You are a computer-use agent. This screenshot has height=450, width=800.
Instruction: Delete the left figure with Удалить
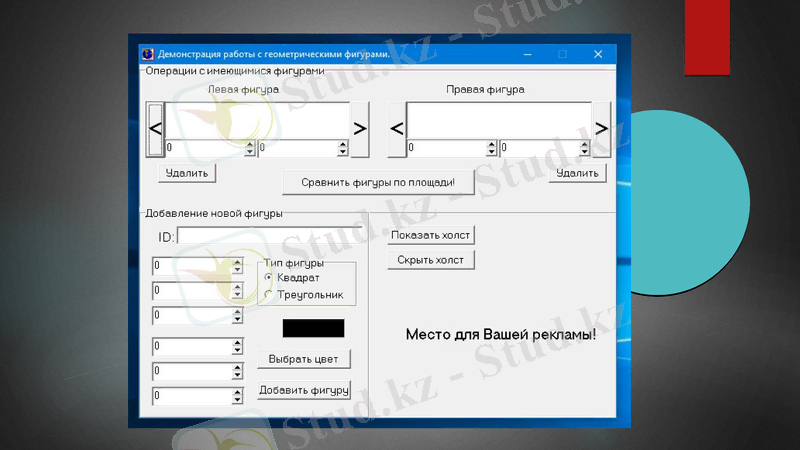tap(187, 173)
